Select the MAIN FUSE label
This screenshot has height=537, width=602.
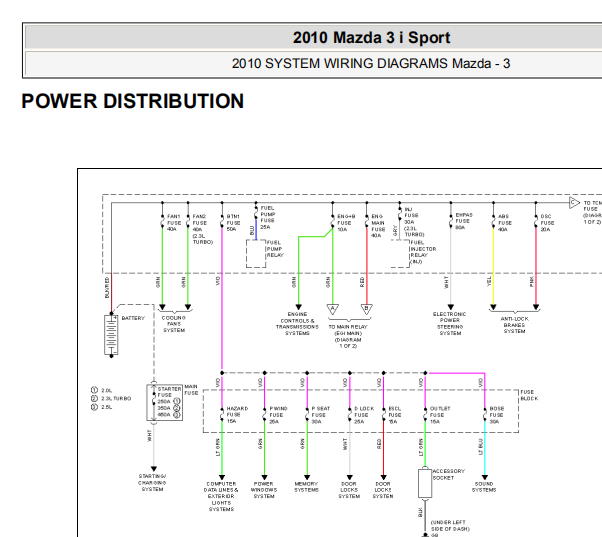click(x=191, y=390)
